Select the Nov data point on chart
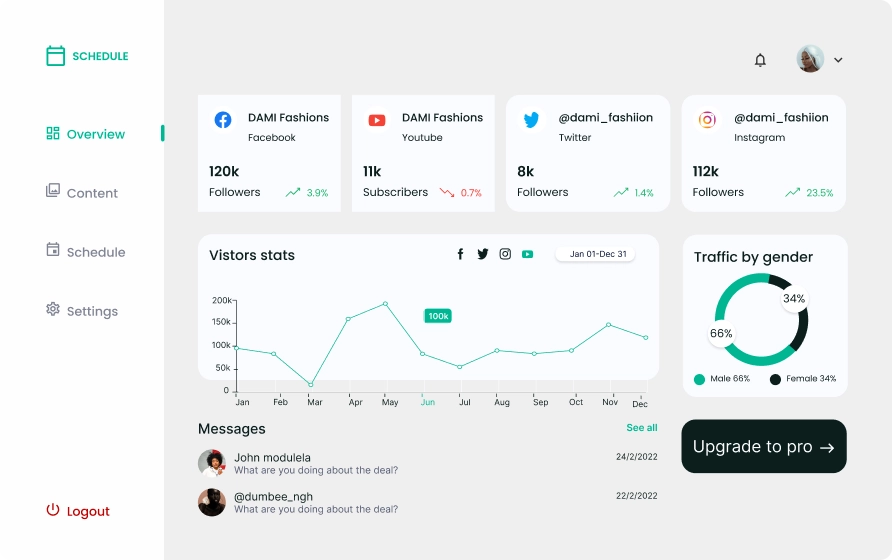Screen dimensions: 892x560 tap(609, 325)
